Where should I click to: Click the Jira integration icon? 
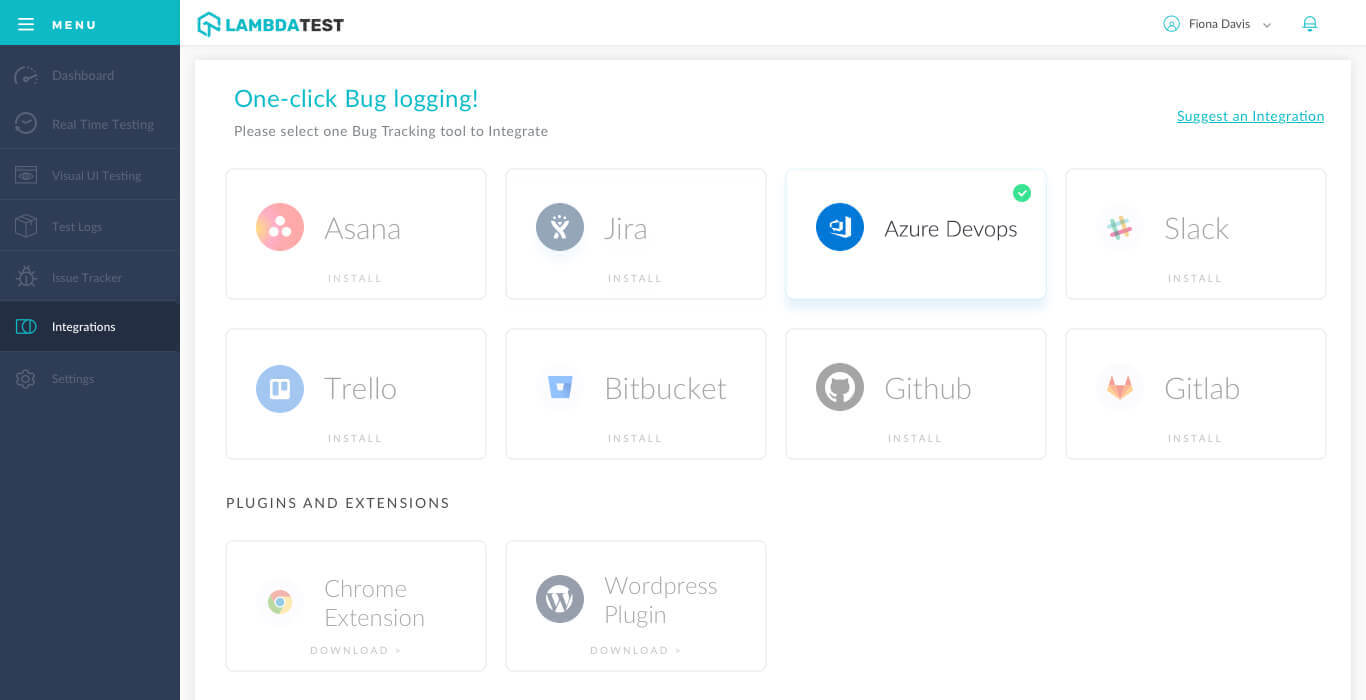point(559,227)
